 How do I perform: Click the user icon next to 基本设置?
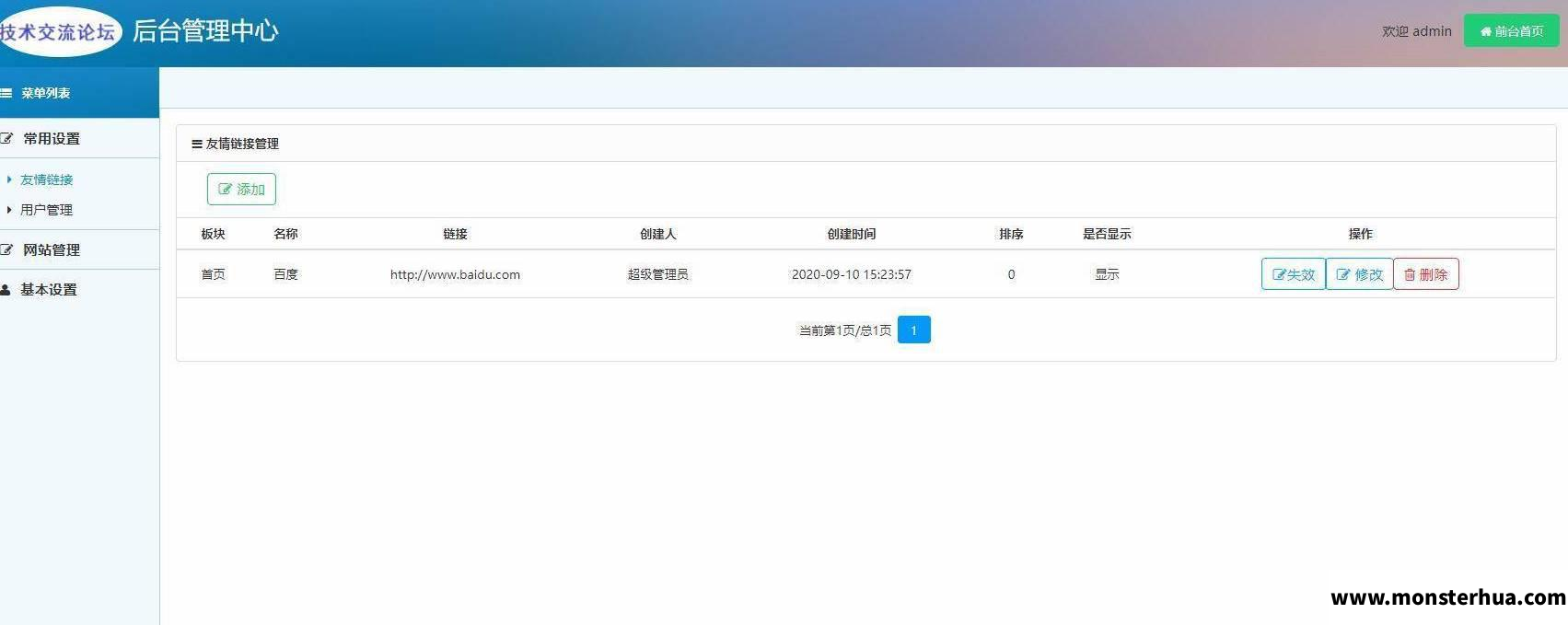pos(6,289)
